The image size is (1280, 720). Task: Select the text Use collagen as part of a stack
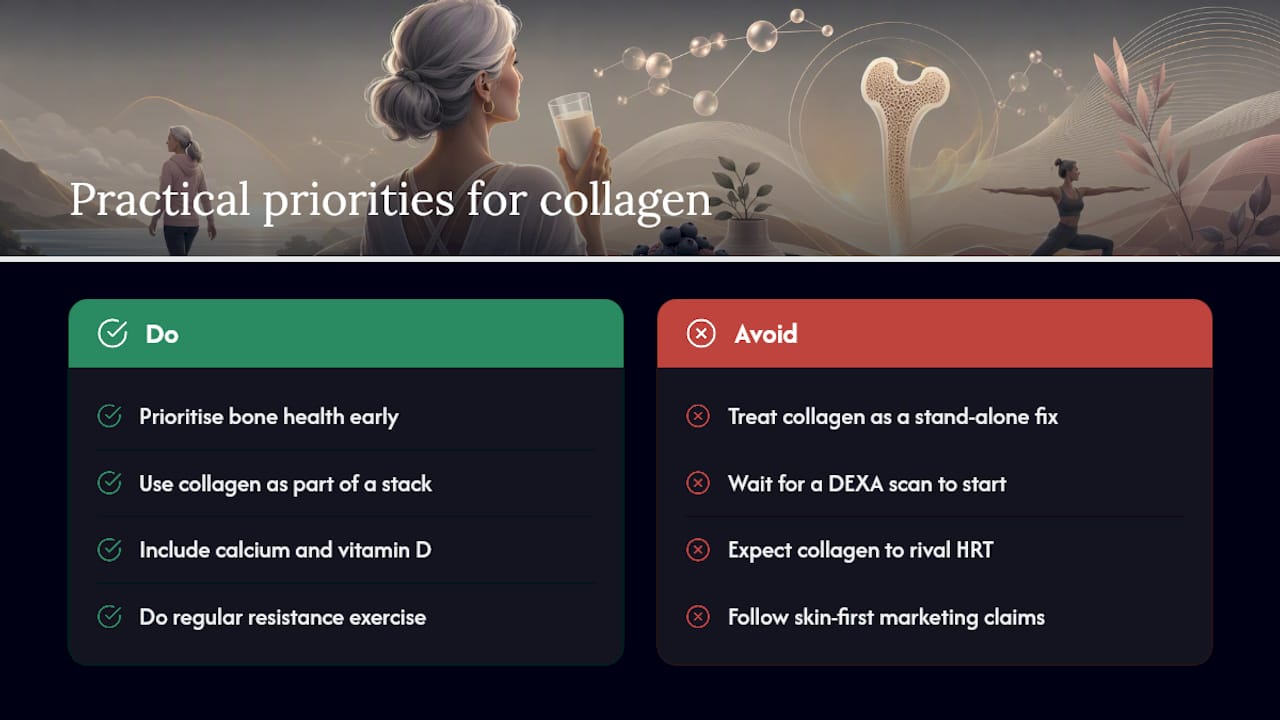click(286, 484)
